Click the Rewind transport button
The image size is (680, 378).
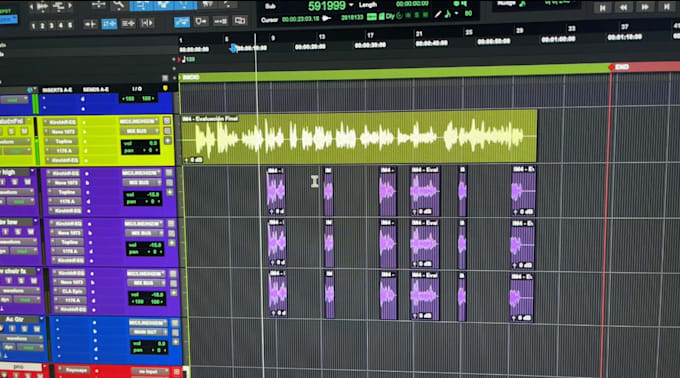point(624,7)
